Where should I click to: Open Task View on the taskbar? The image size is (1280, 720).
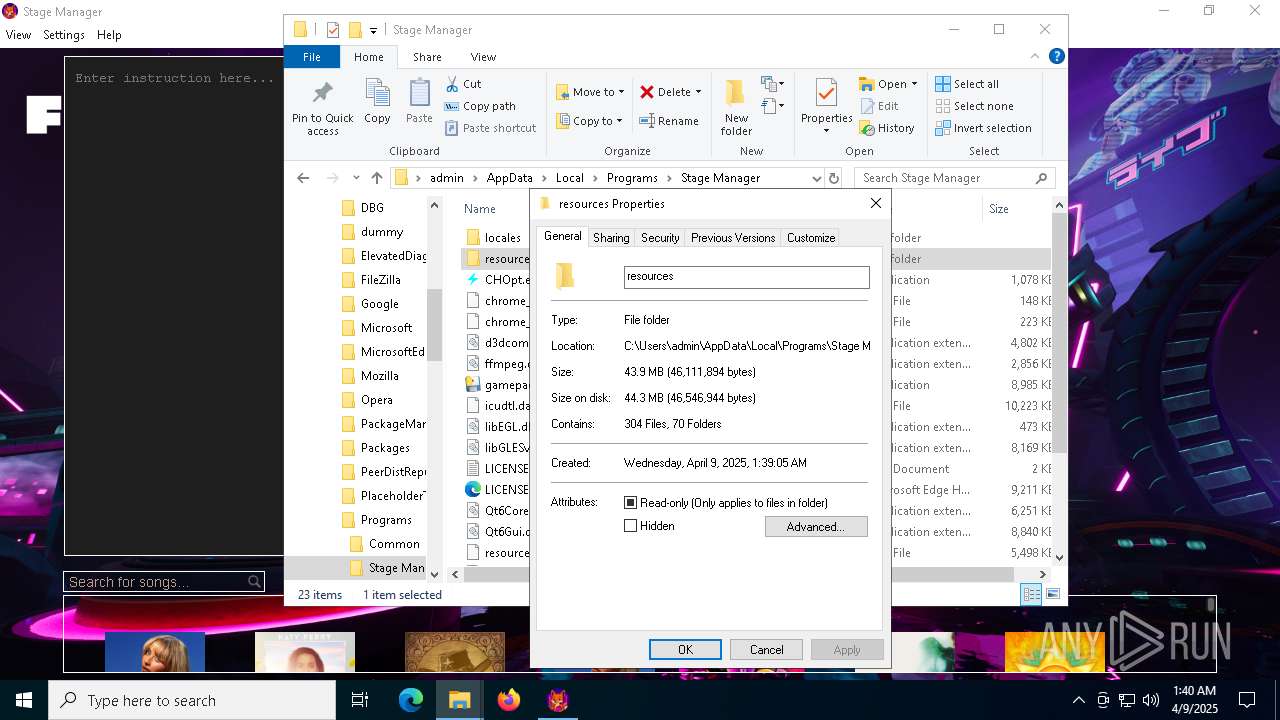[x=360, y=700]
